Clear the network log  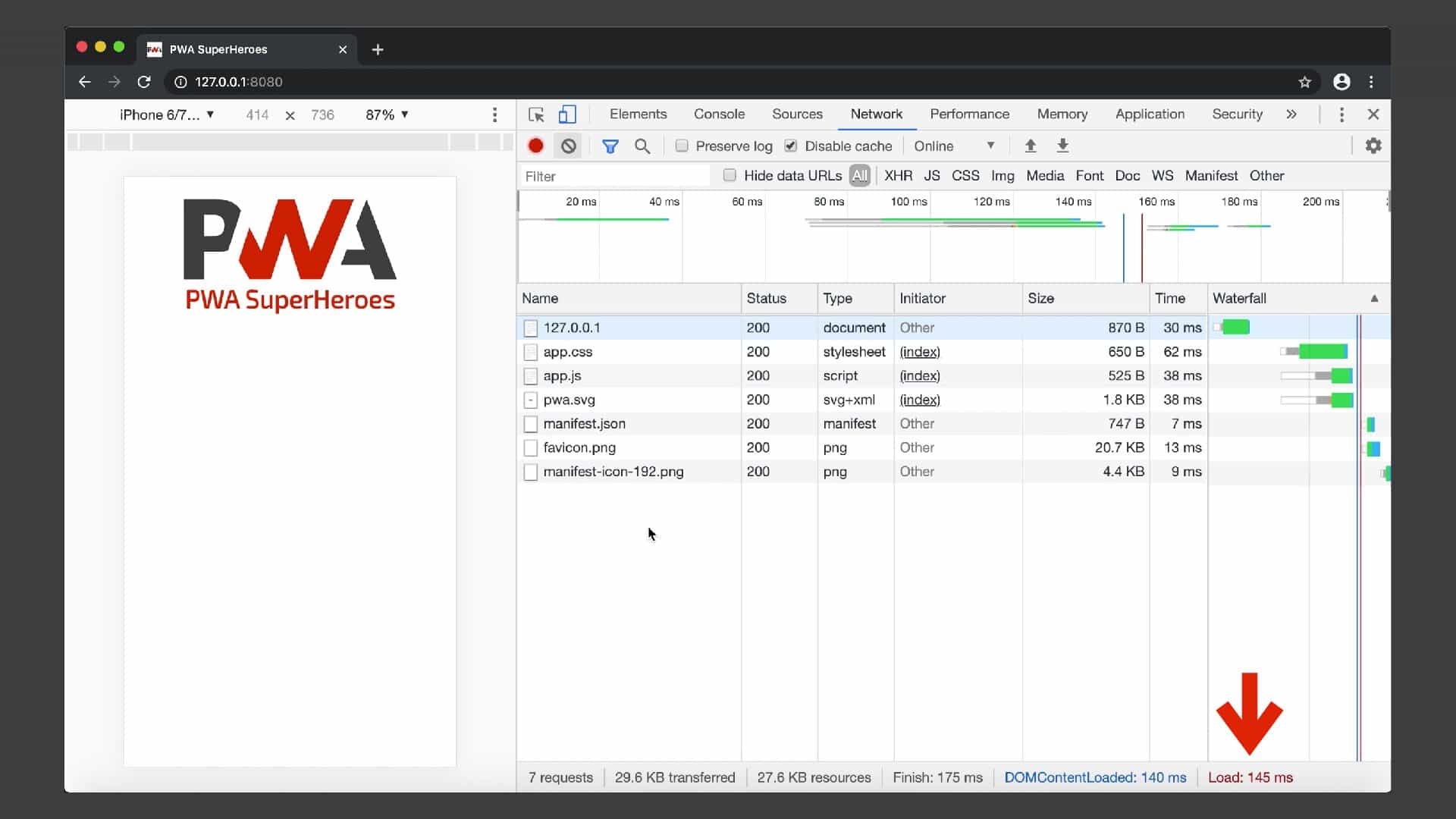(568, 146)
